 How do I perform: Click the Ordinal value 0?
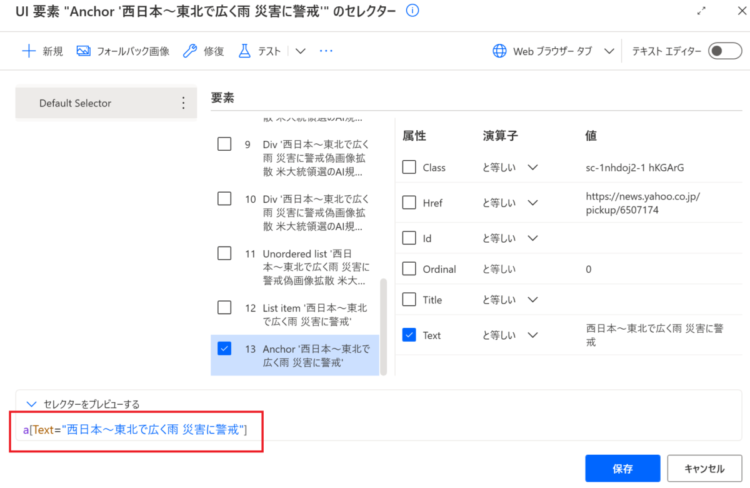coord(588,269)
